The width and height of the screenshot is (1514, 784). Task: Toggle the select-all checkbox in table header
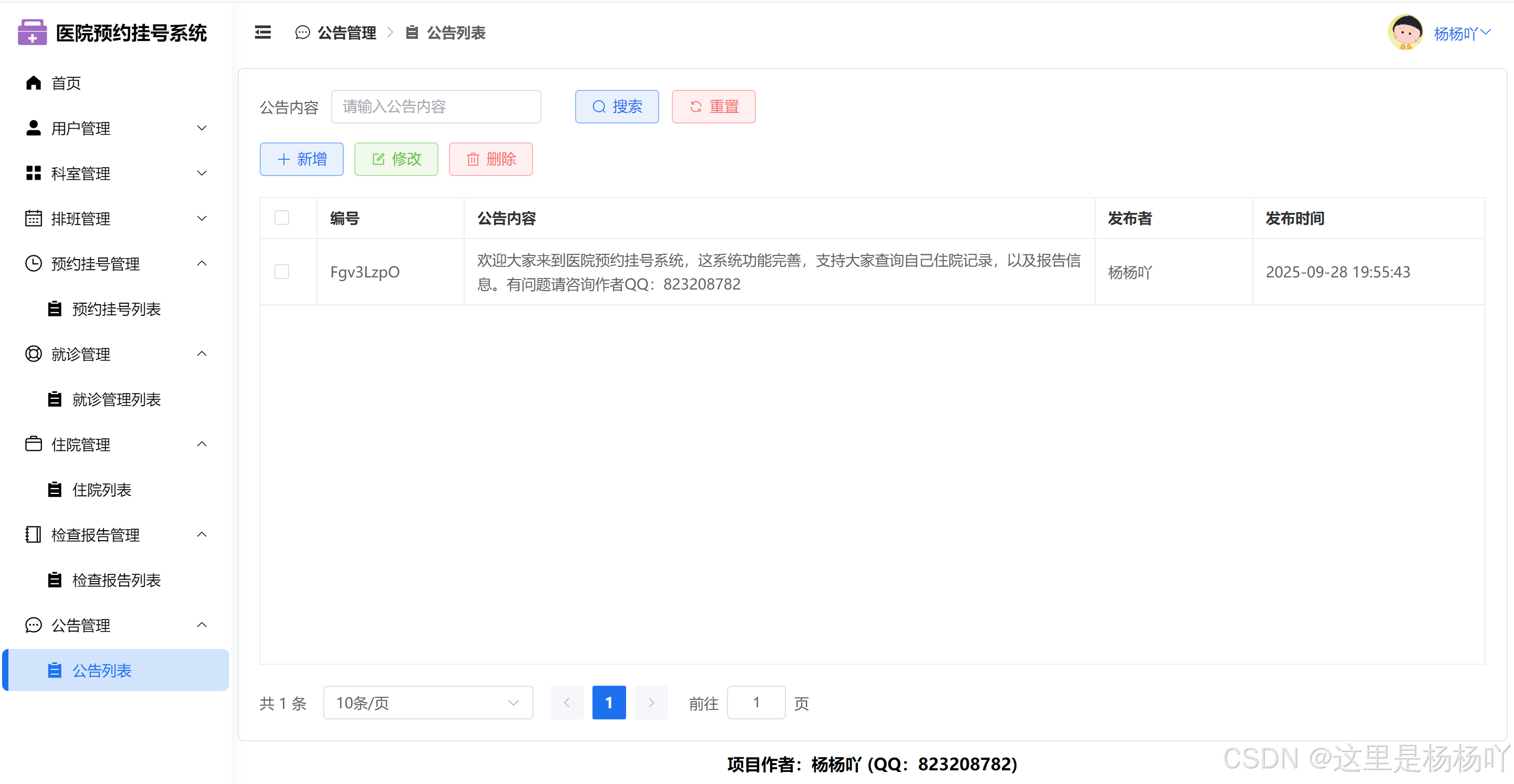[x=282, y=218]
